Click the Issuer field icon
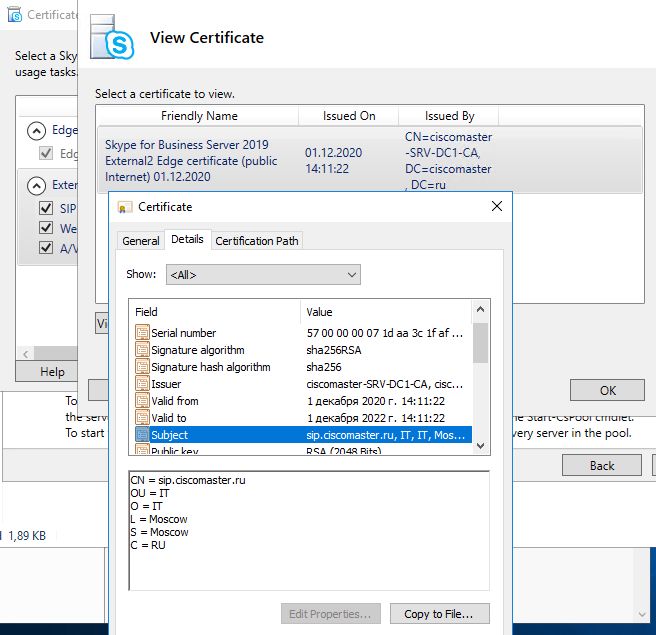656x635 pixels. point(142,384)
